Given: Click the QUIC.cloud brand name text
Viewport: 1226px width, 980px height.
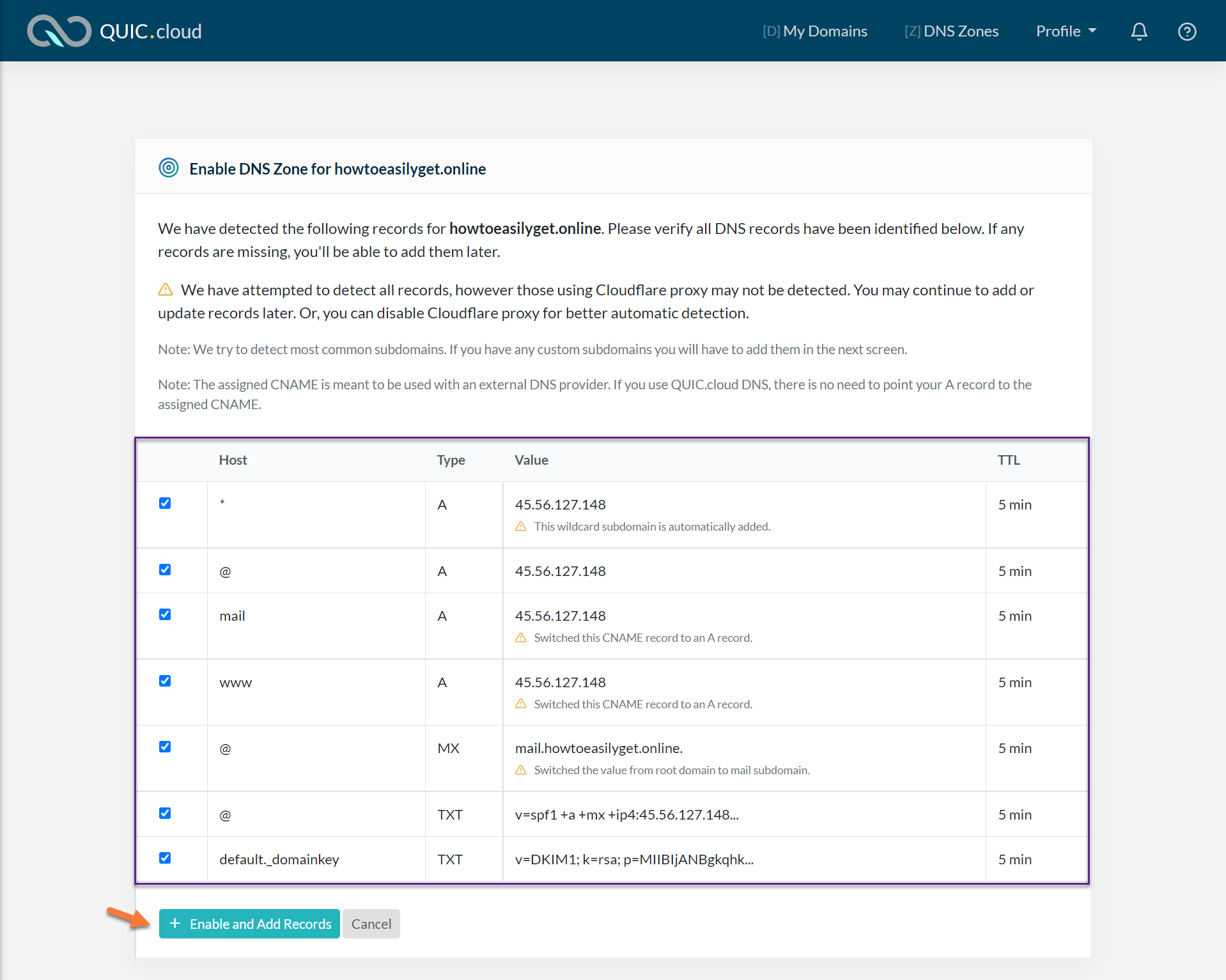Looking at the screenshot, I should coord(151,31).
